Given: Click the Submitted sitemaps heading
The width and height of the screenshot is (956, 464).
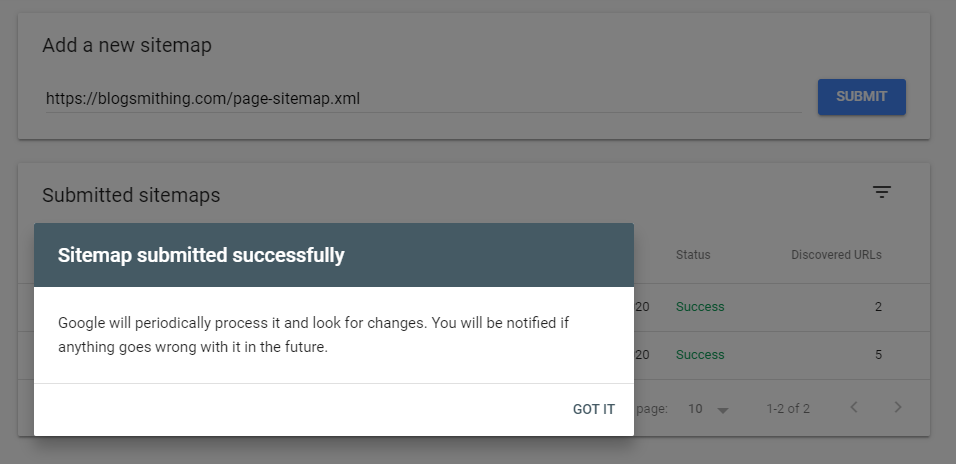Looking at the screenshot, I should (131, 195).
